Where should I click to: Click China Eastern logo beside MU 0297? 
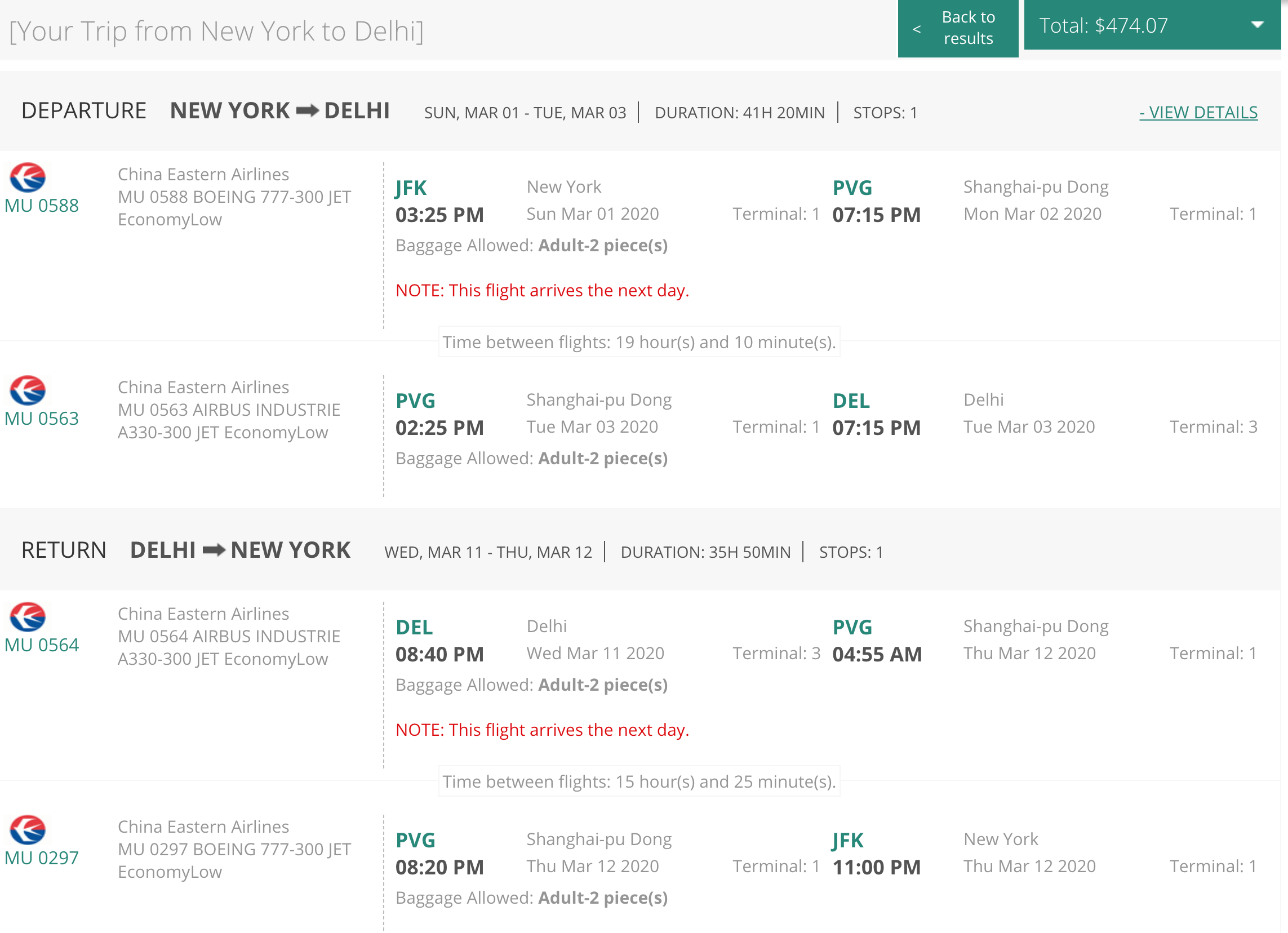coord(27,830)
